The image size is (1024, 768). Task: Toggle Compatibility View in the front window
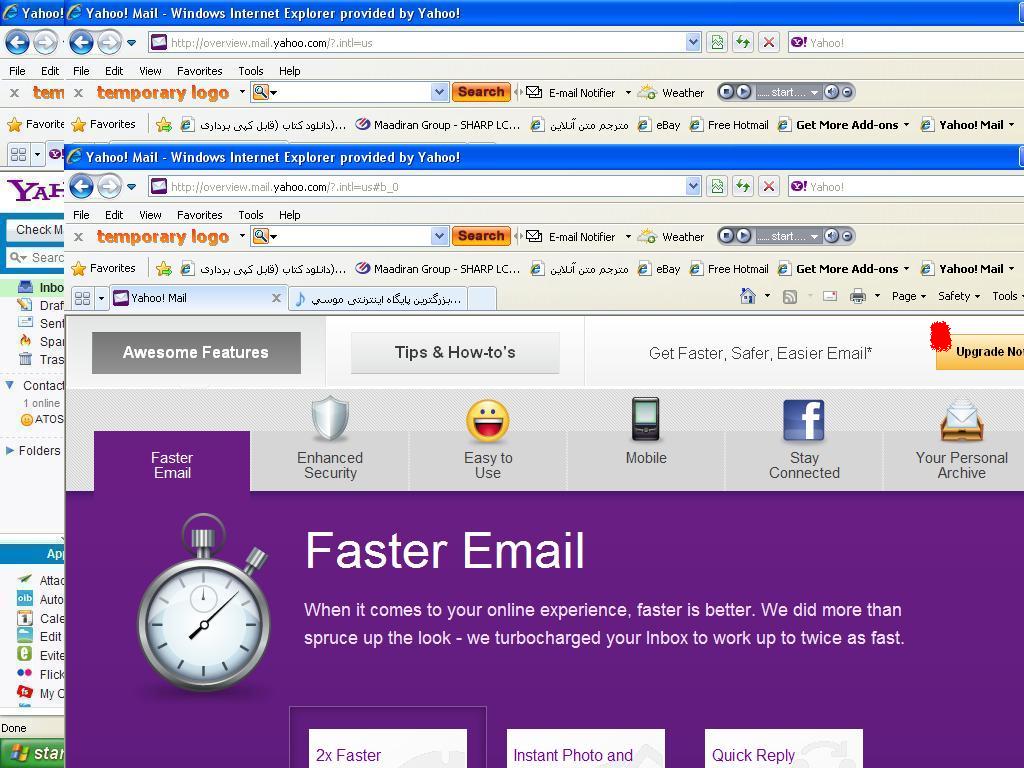717,187
